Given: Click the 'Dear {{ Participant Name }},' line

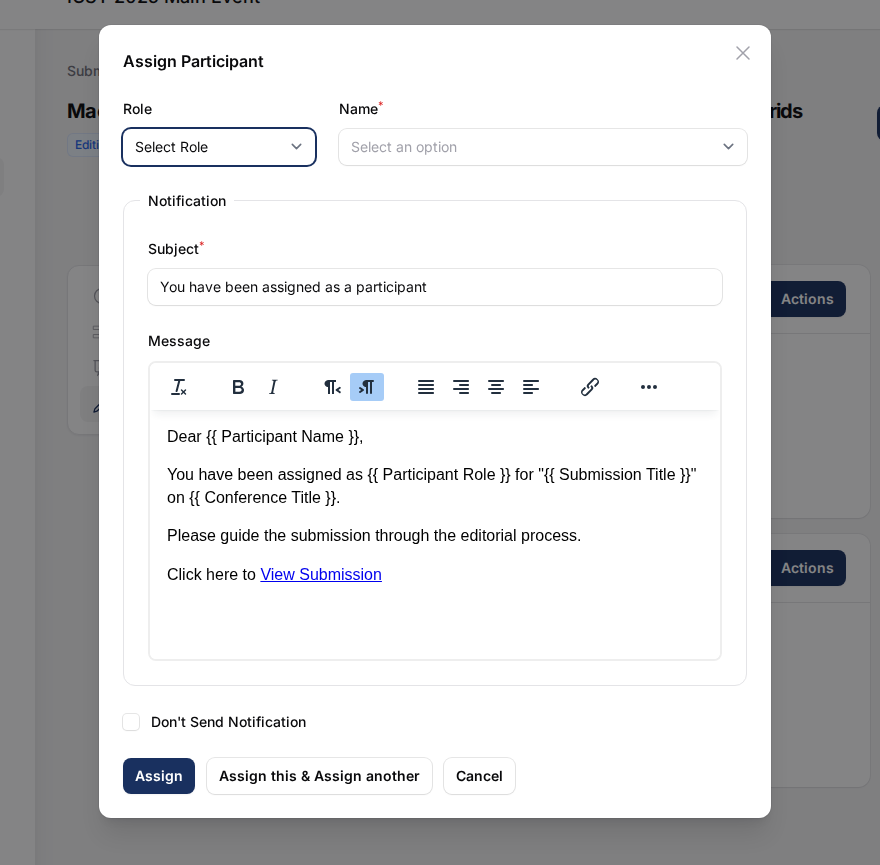Looking at the screenshot, I should [x=265, y=436].
